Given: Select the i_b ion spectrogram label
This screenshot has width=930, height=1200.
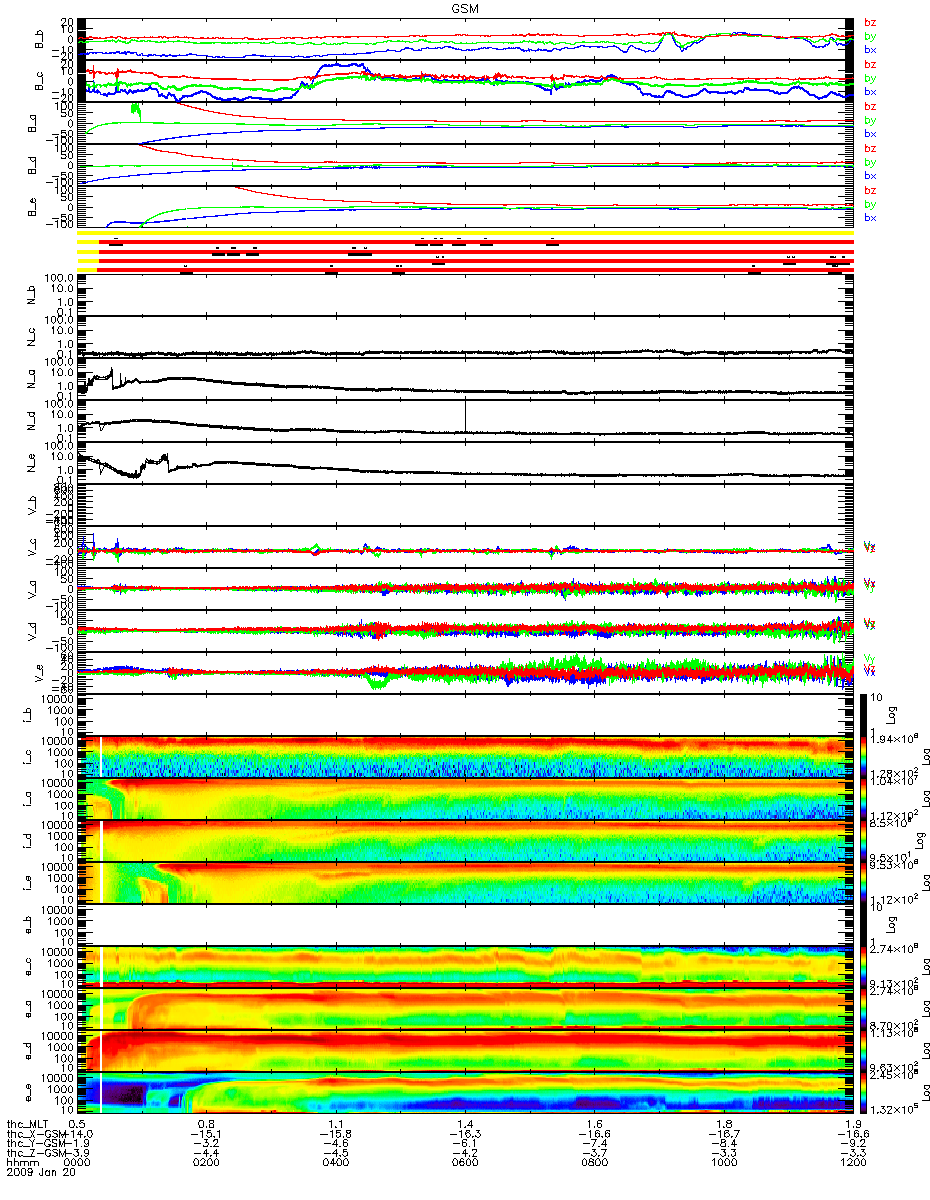Looking at the screenshot, I should [x=27, y=715].
